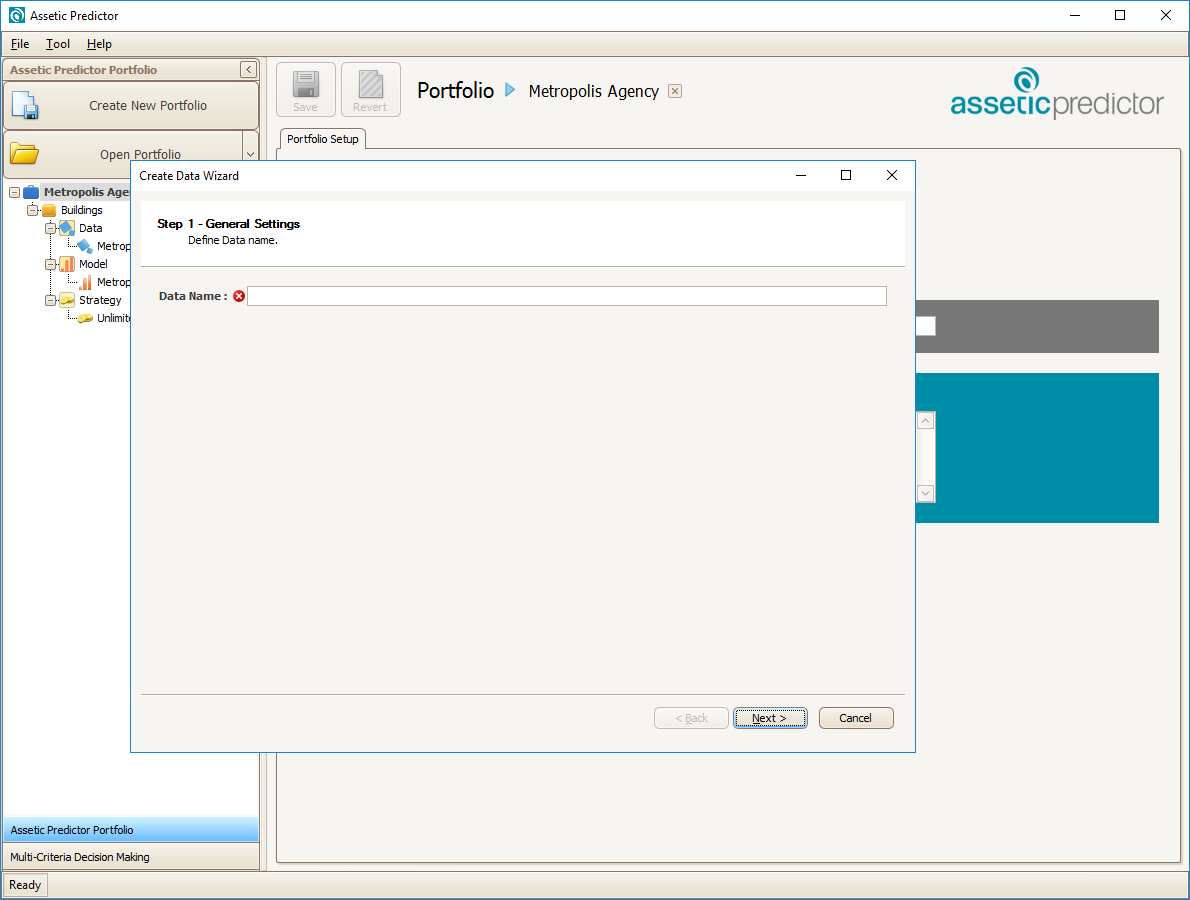Click the Next button in the wizard
This screenshot has height=900, width=1190.
pos(770,718)
